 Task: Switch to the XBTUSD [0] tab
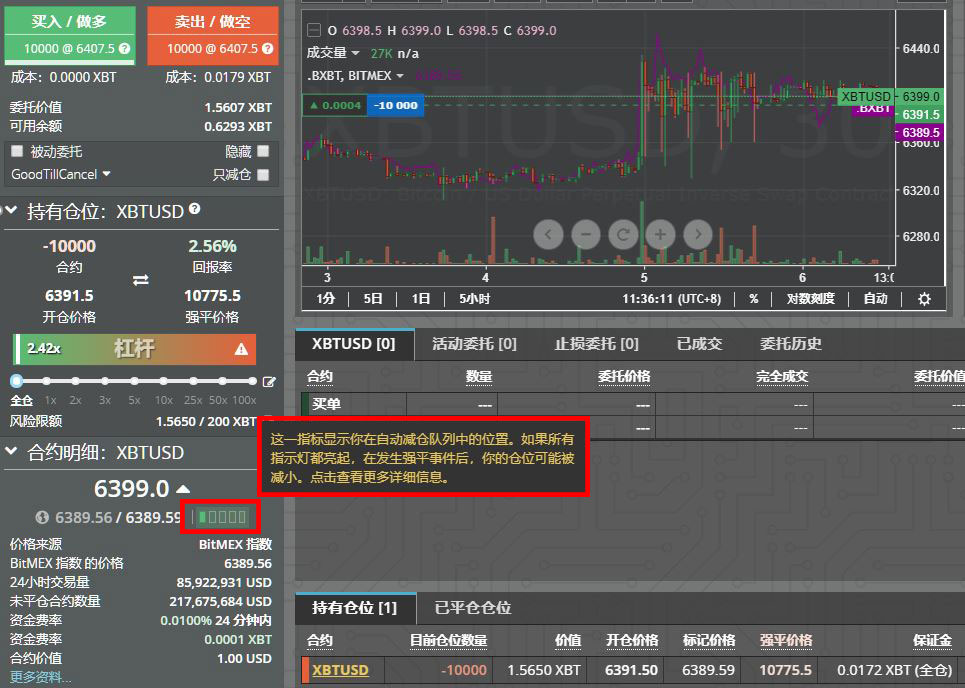pyautogui.click(x=354, y=344)
